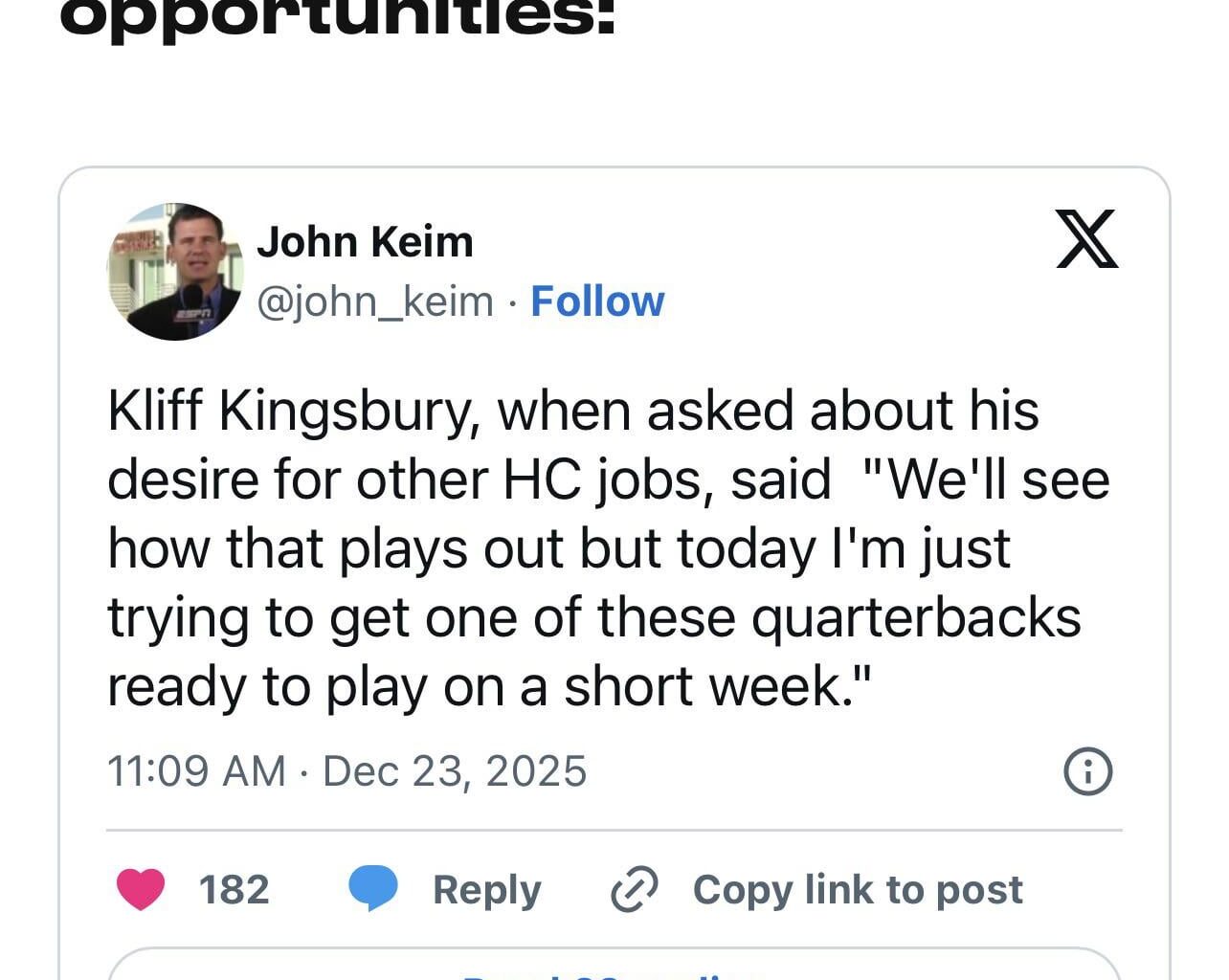This screenshot has height=980, width=1229.
Task: Click the Dec 23, 2025 date
Action: [x=456, y=769]
